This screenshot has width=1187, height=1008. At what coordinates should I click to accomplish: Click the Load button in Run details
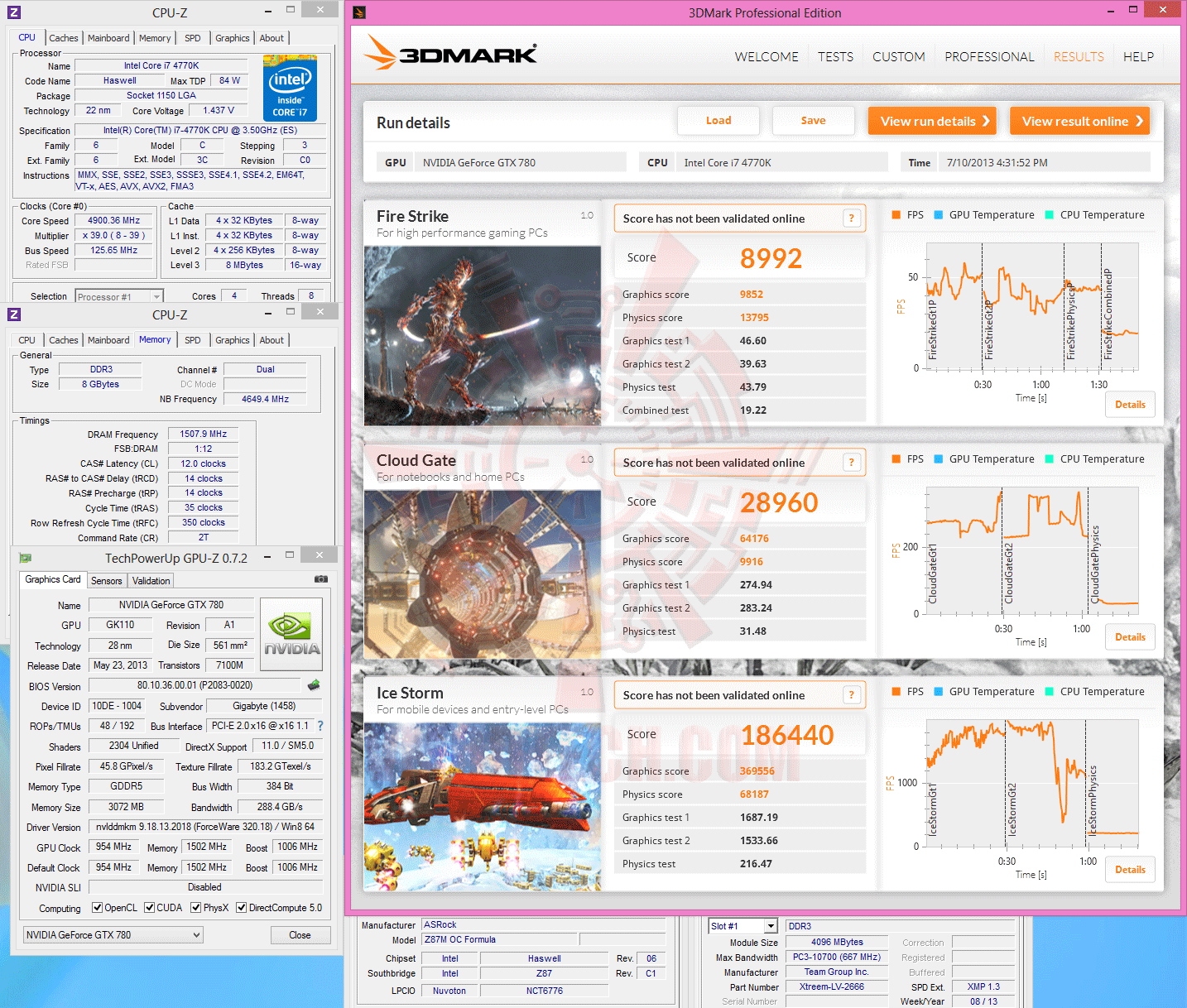pos(718,121)
